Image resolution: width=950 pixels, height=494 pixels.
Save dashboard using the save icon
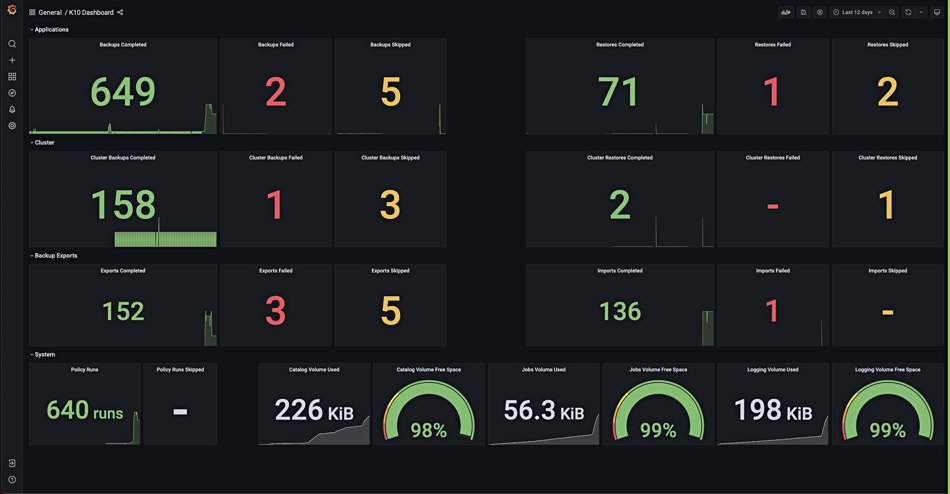tap(803, 12)
